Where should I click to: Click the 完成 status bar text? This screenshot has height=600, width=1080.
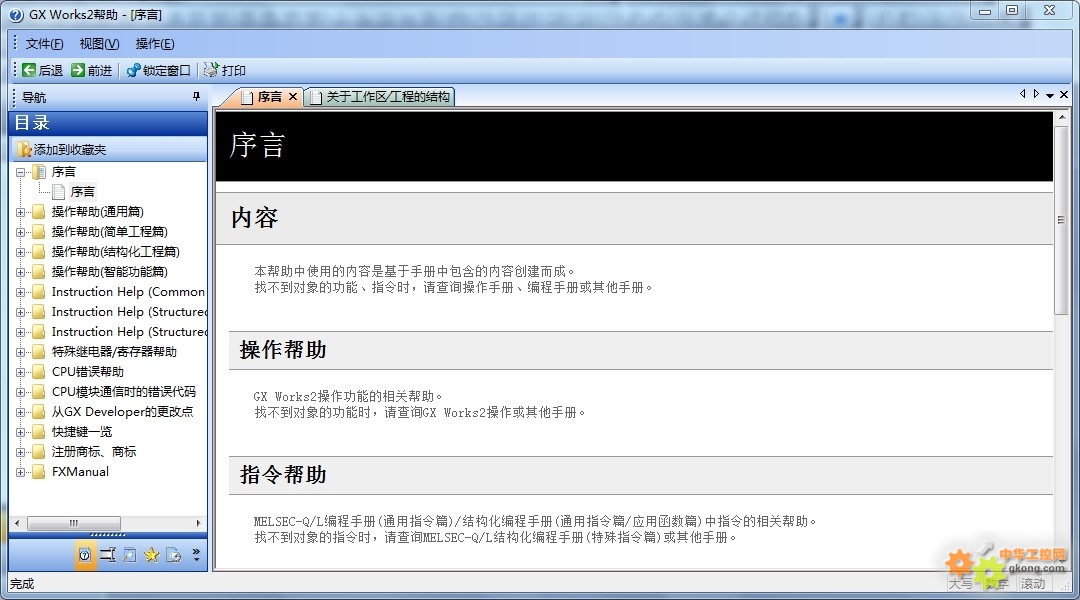(22, 584)
